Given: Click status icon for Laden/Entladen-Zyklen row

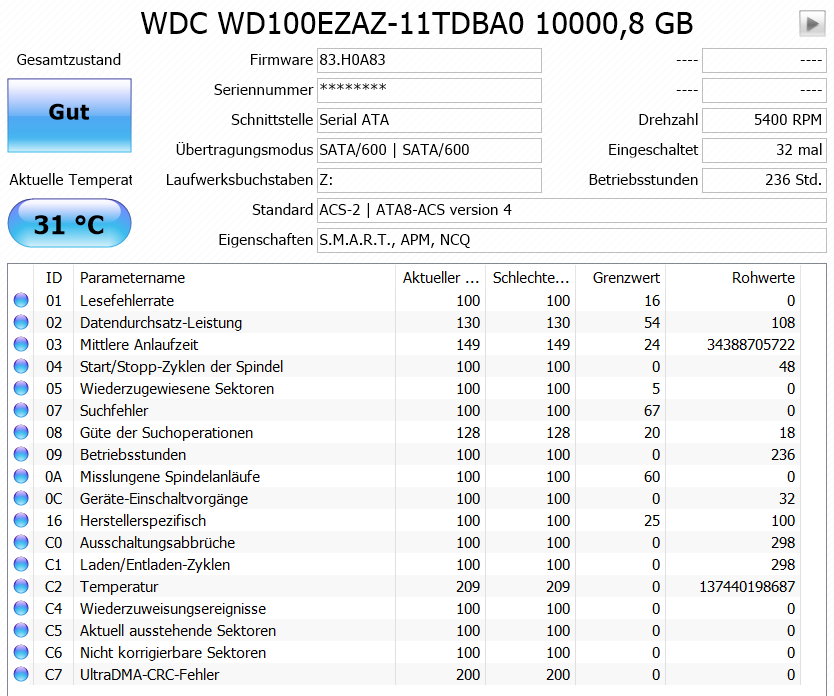Looking at the screenshot, I should tap(21, 565).
